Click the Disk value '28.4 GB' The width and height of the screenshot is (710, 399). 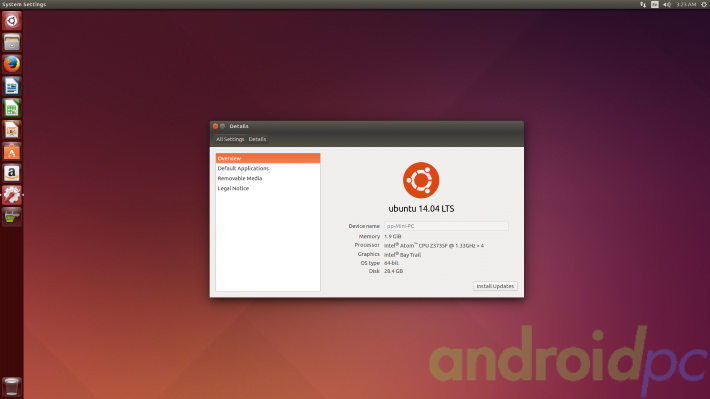pos(393,271)
